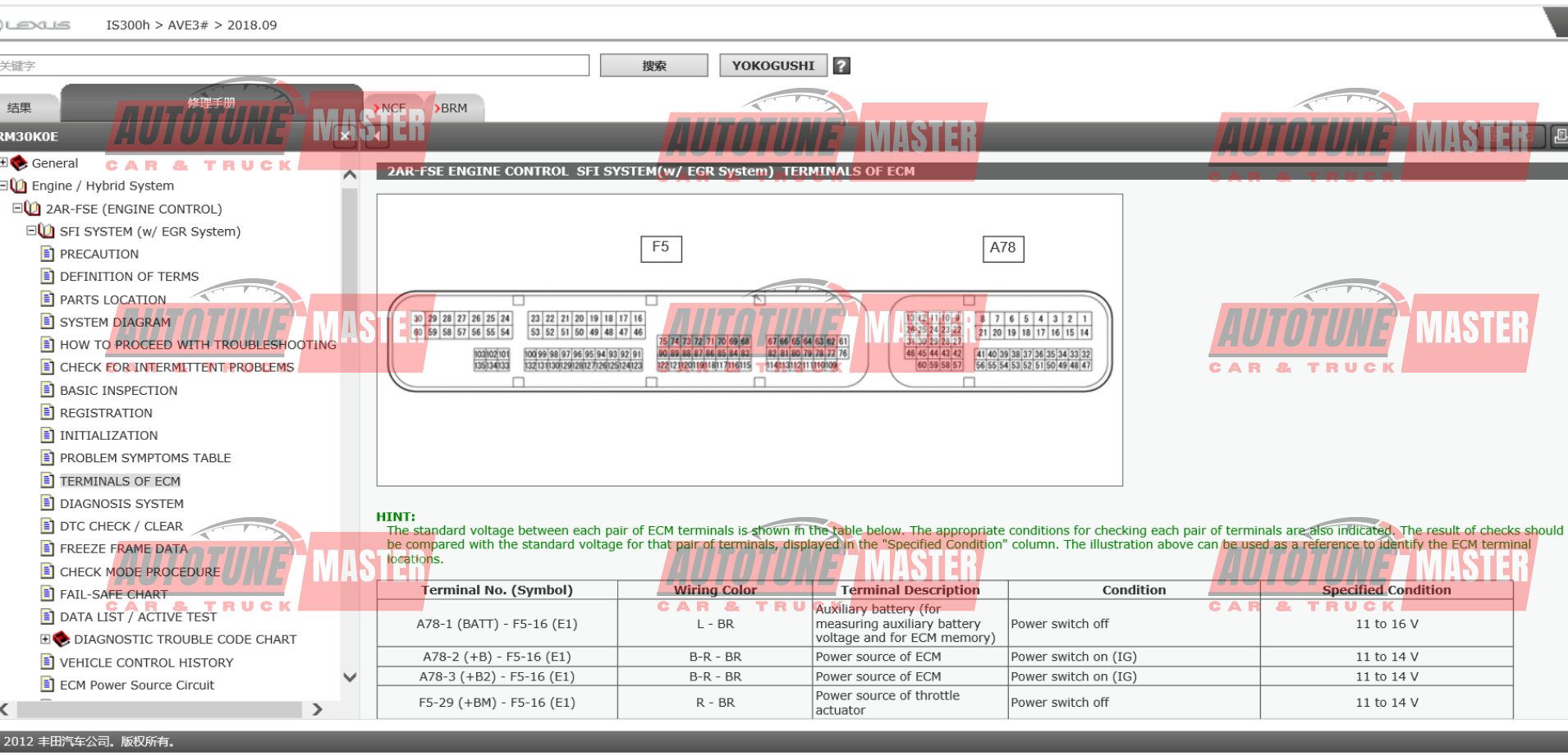Open the help question mark icon
This screenshot has width=1568, height=756.
[841, 66]
